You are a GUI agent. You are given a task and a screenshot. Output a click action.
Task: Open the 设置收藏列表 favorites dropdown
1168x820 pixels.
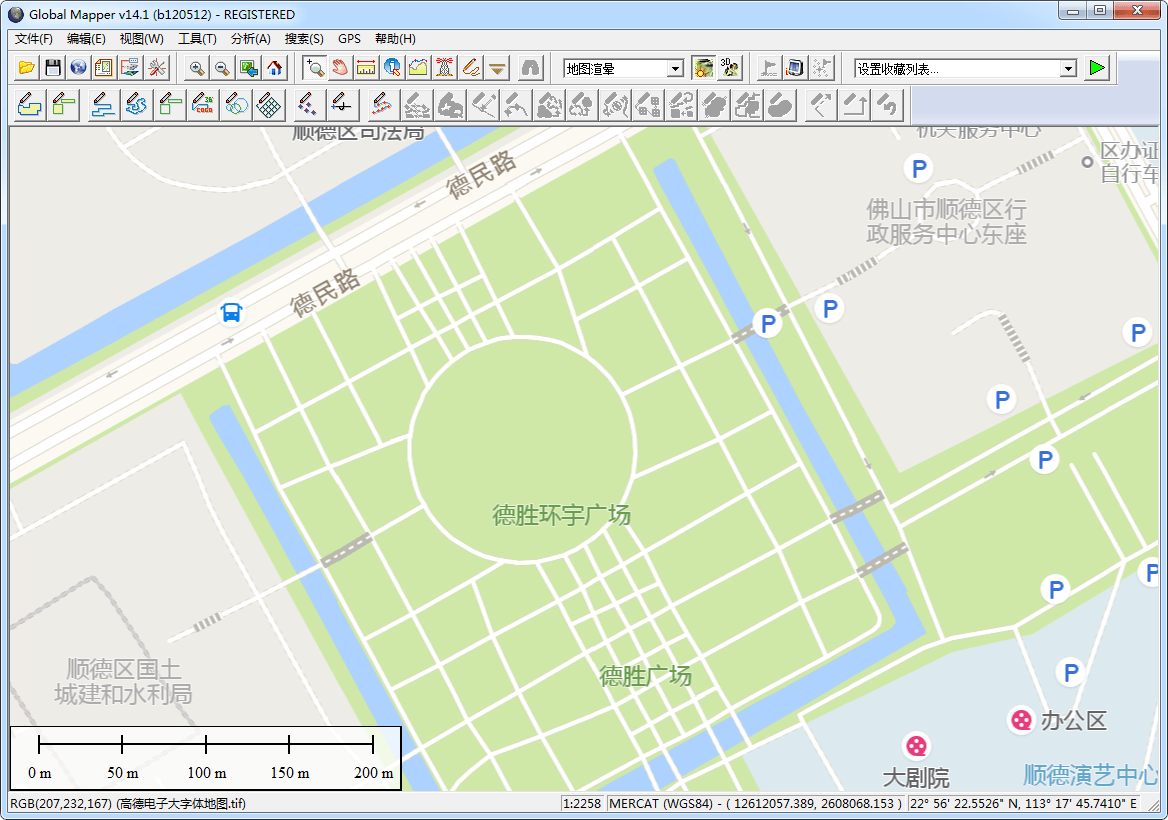click(965, 69)
